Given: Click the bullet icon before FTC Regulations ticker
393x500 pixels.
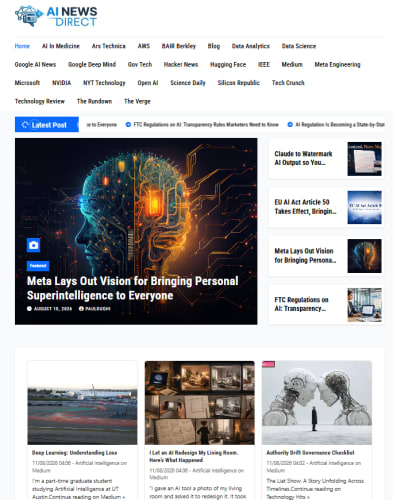Looking at the screenshot, I should pyautogui.click(x=128, y=125).
